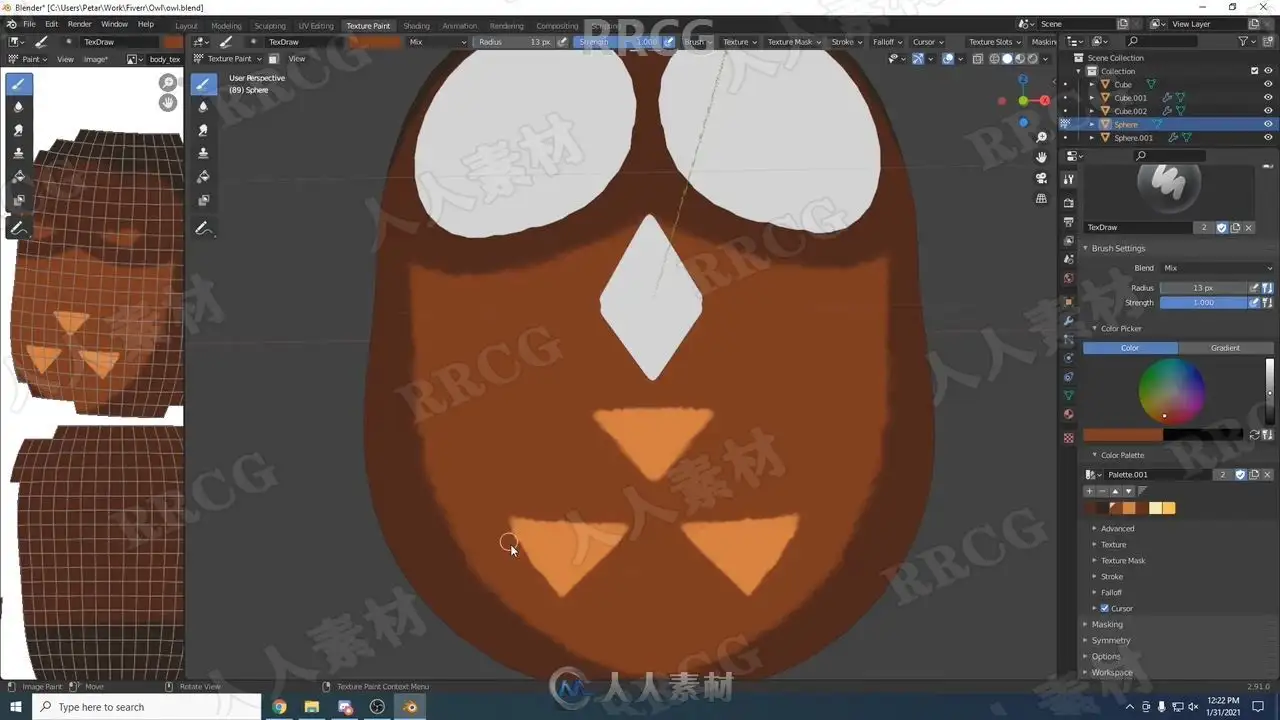1280x720 pixels.
Task: Select the Smear tool in the 3D viewport
Action: (x=204, y=130)
